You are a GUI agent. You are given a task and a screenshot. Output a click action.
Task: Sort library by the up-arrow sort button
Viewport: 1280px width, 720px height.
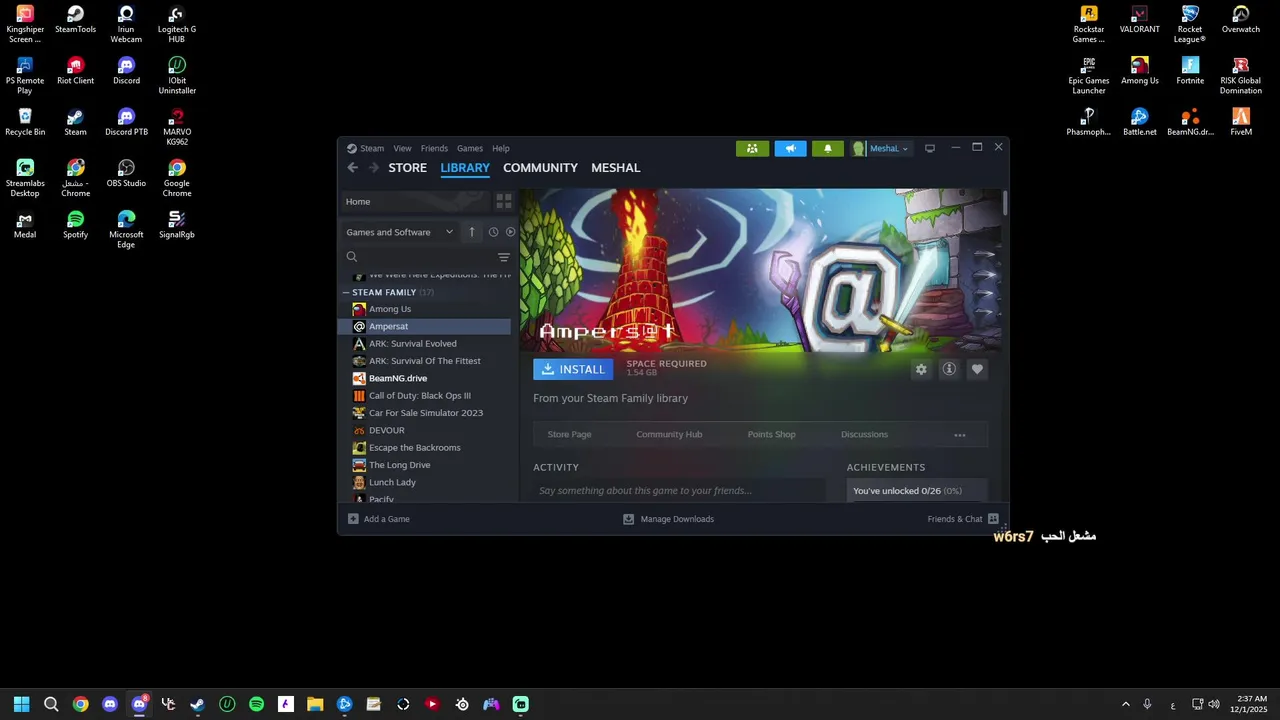472,232
